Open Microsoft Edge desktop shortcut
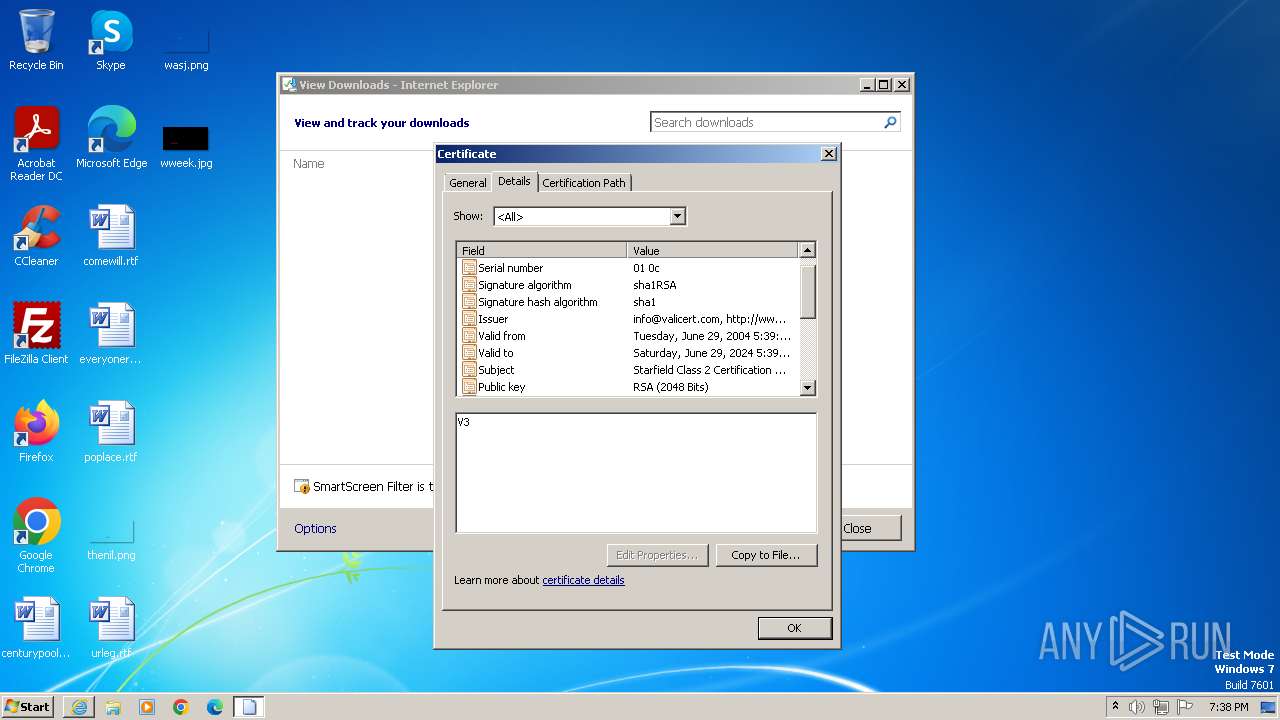 point(111,138)
